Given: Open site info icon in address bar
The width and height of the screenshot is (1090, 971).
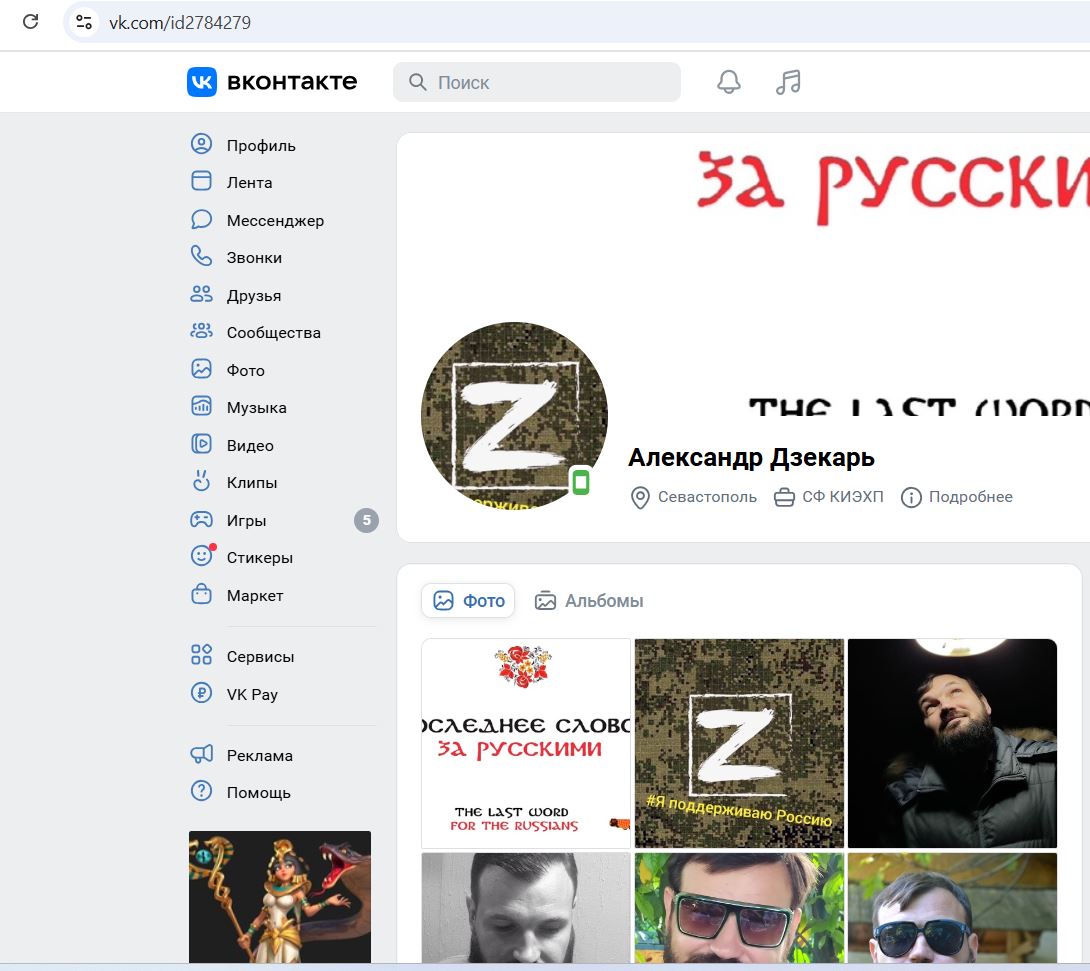Looking at the screenshot, I should click(84, 22).
